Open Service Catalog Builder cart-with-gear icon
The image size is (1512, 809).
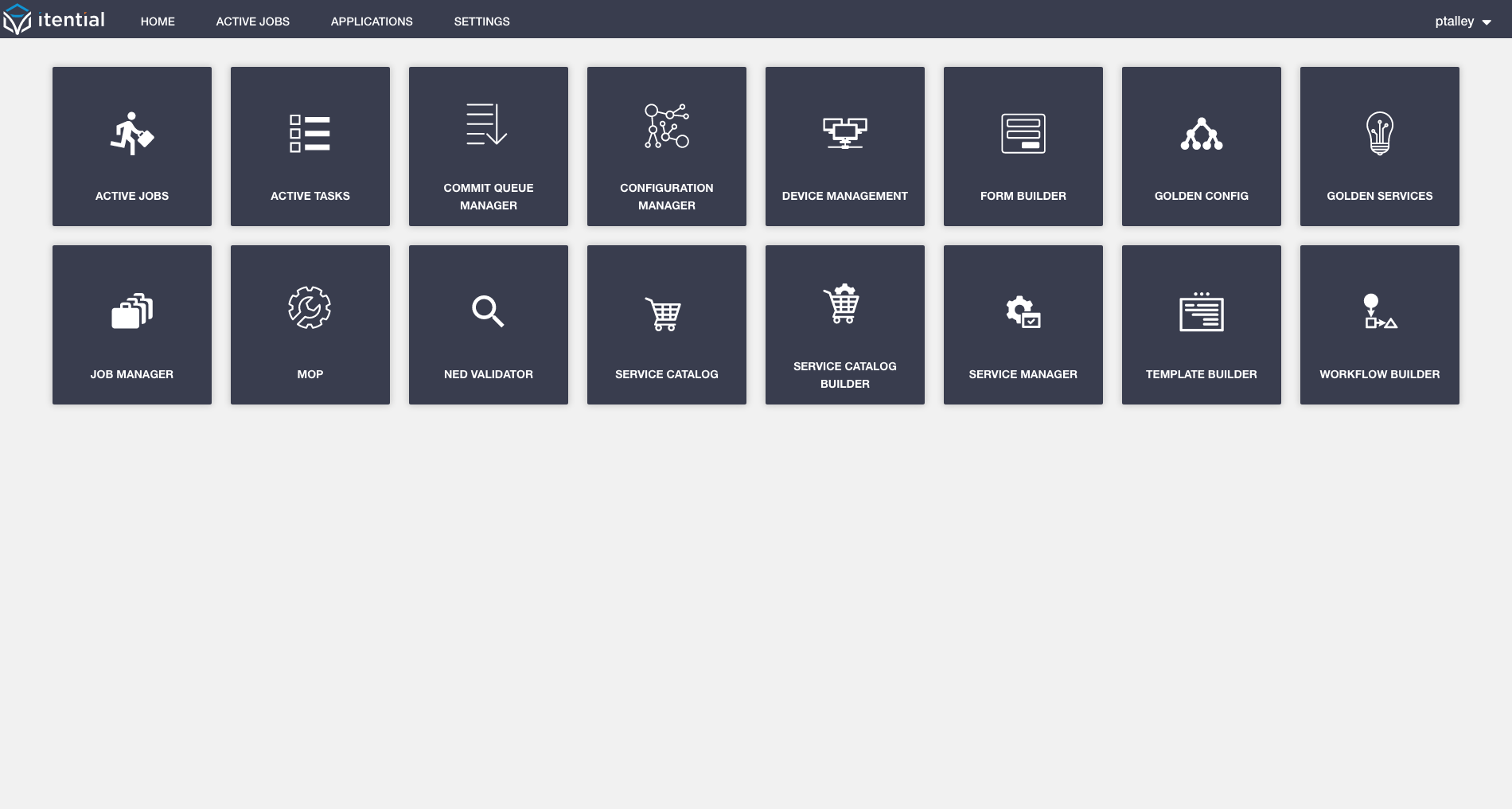point(842,303)
